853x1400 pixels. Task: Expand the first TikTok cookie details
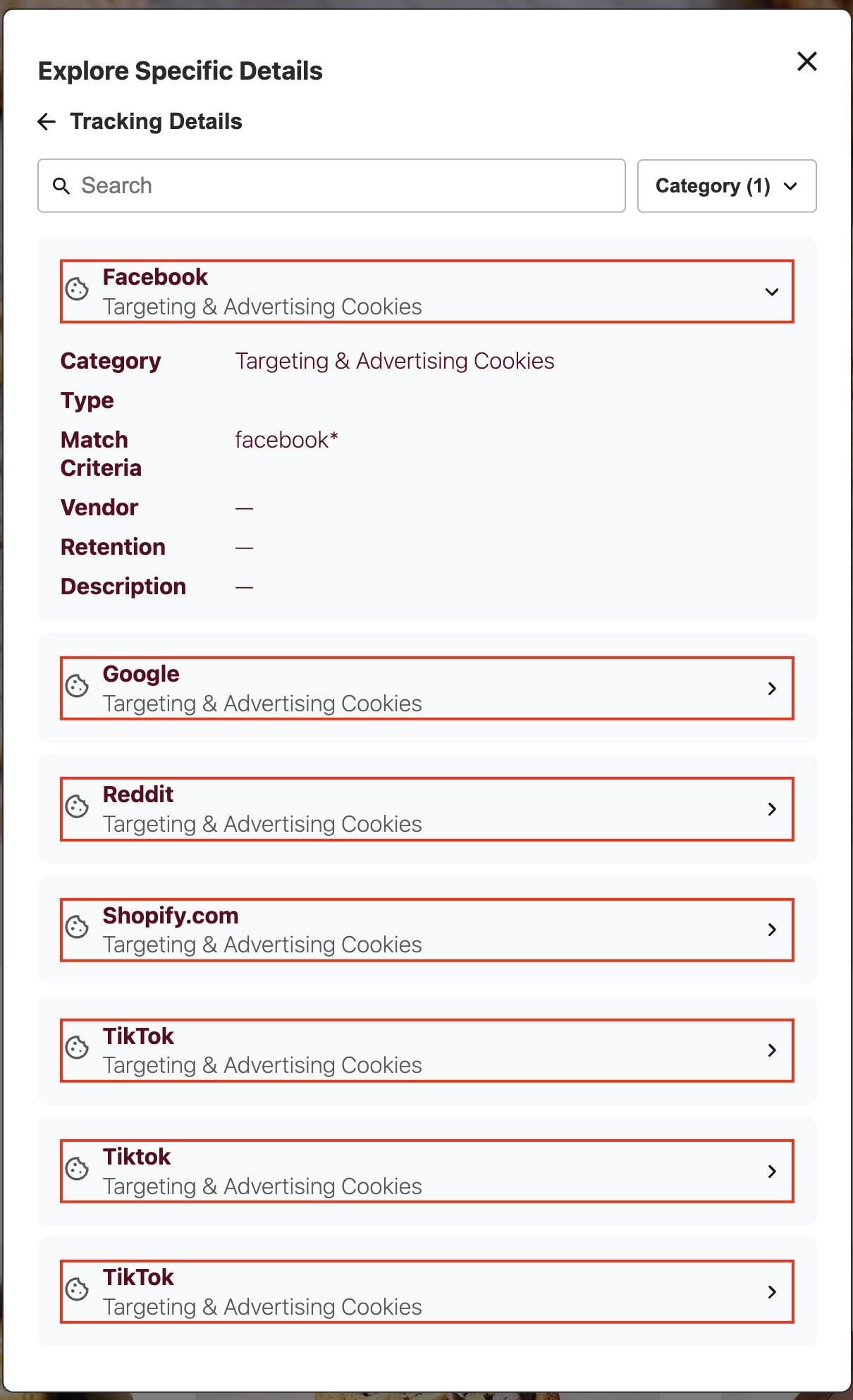click(x=773, y=1050)
